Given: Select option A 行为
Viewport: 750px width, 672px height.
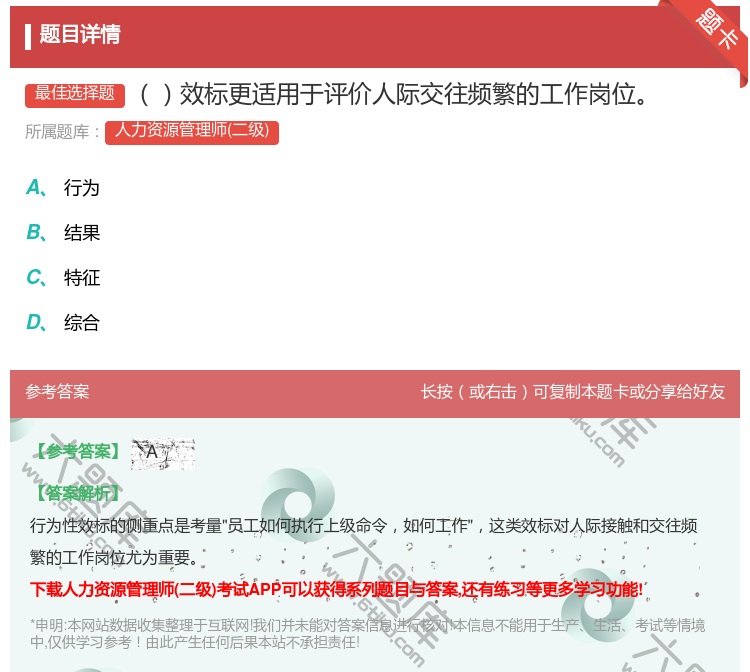Looking at the screenshot, I should pyautogui.click(x=63, y=187).
